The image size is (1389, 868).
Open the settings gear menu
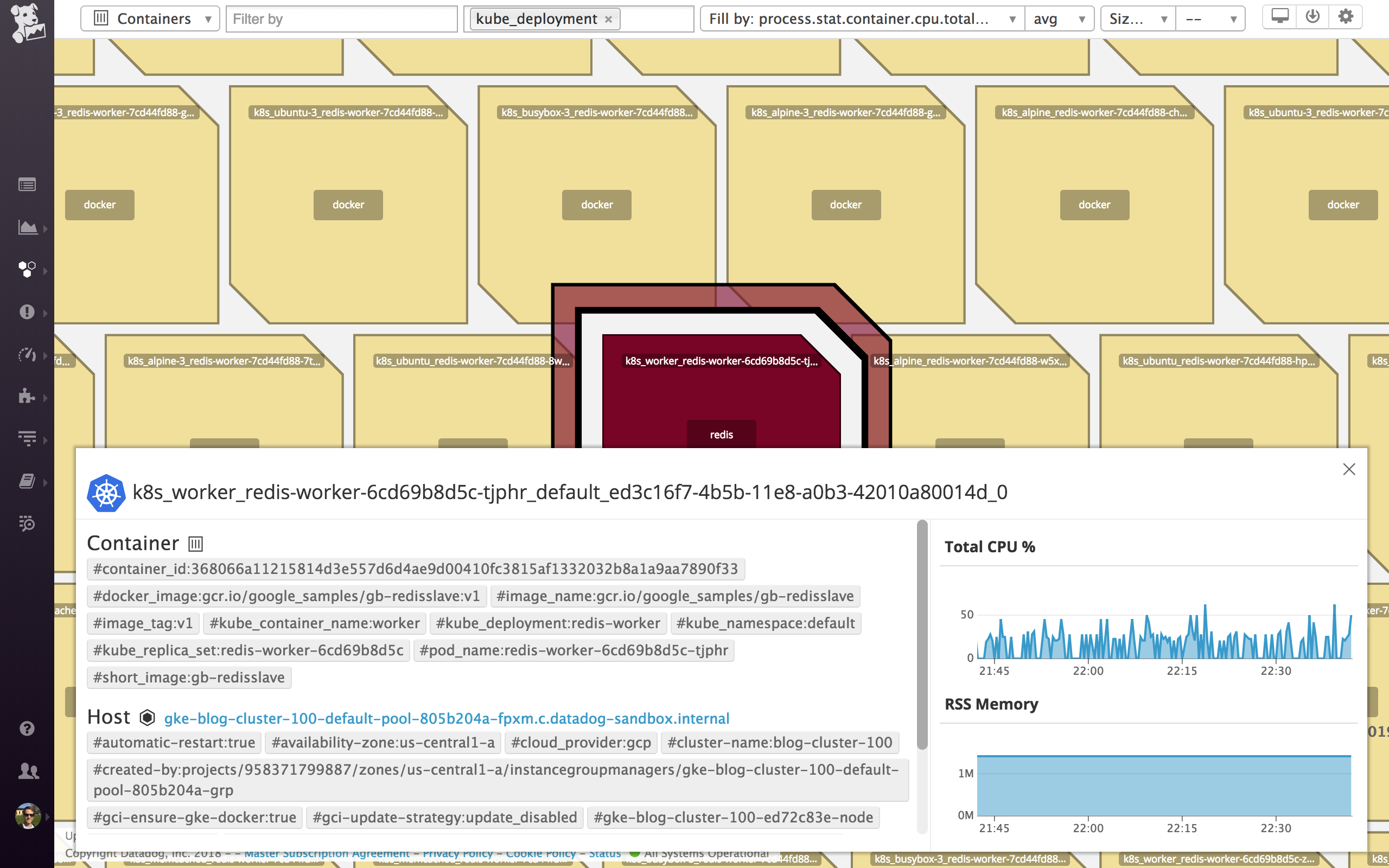(1346, 17)
